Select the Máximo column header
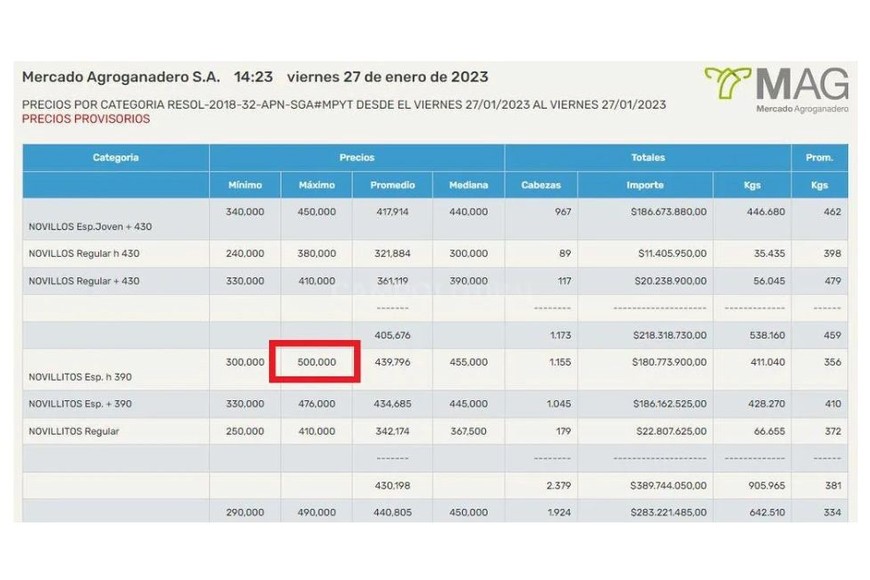Viewport: 870px width, 580px height. pyautogui.click(x=317, y=185)
